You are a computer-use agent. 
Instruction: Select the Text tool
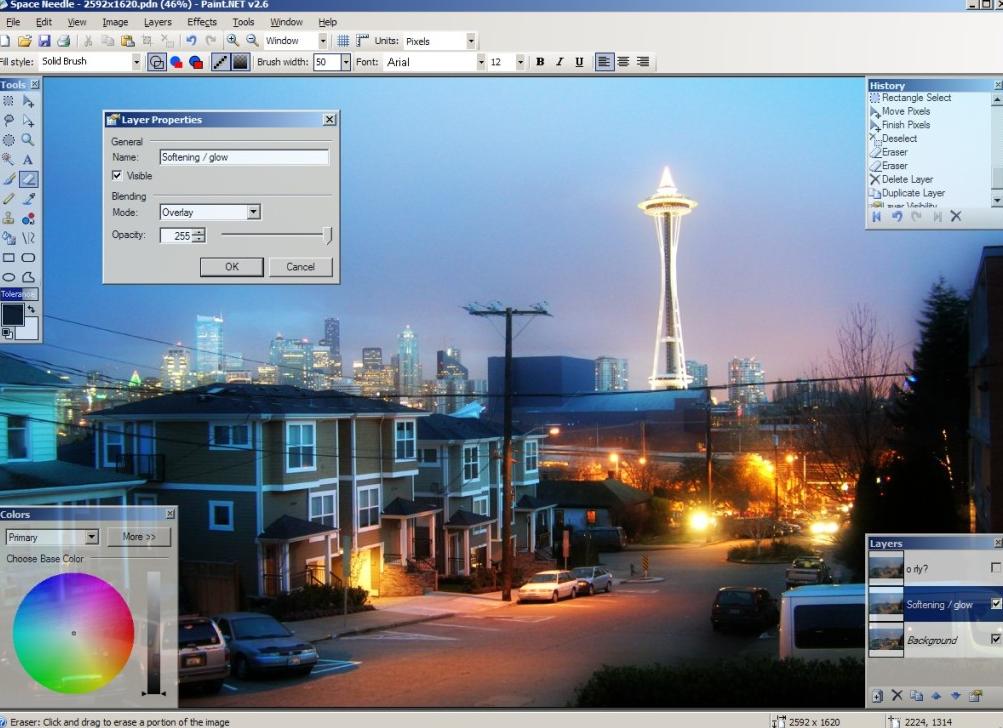click(x=28, y=159)
